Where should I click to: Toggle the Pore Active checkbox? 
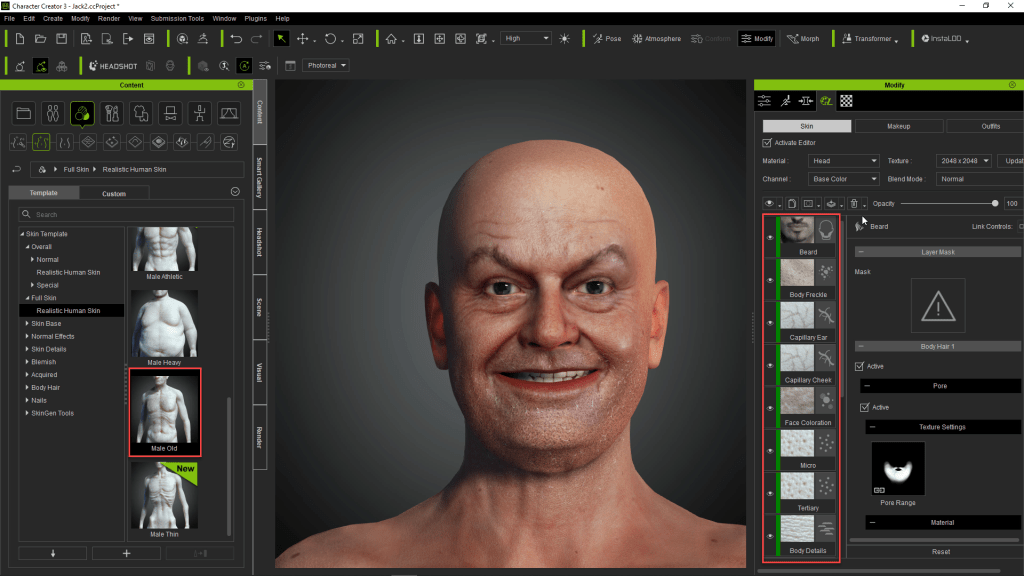click(865, 407)
